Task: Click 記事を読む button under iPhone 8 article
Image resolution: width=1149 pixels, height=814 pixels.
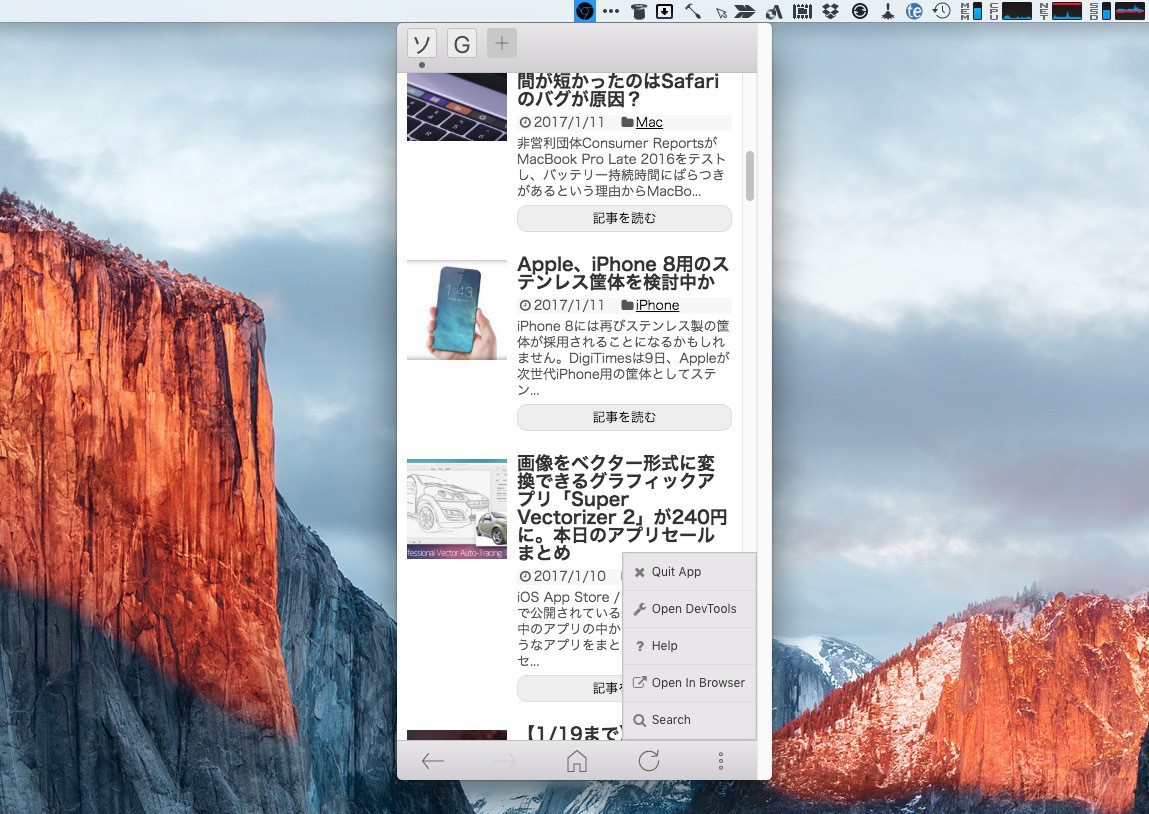Action: click(x=624, y=417)
